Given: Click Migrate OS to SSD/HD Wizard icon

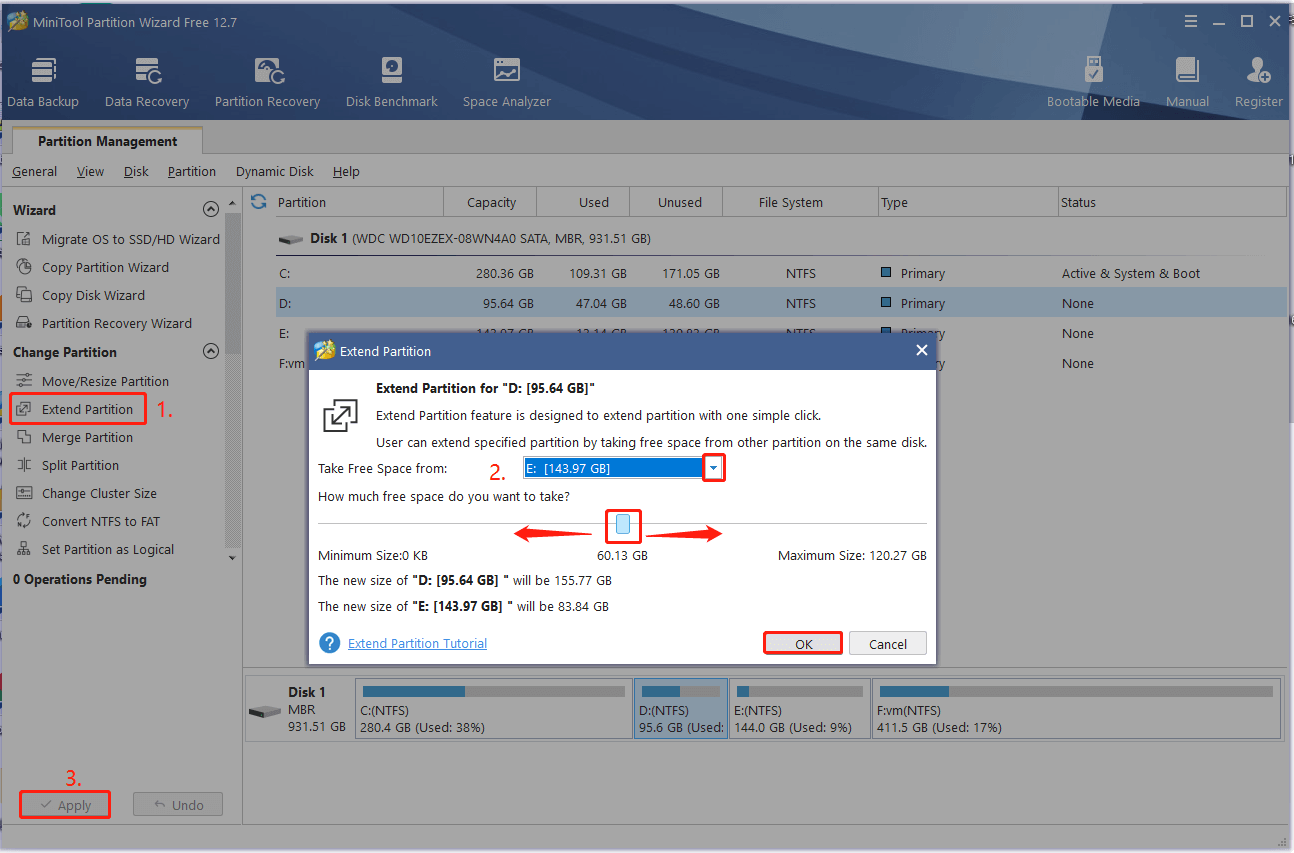Looking at the screenshot, I should tap(24, 239).
